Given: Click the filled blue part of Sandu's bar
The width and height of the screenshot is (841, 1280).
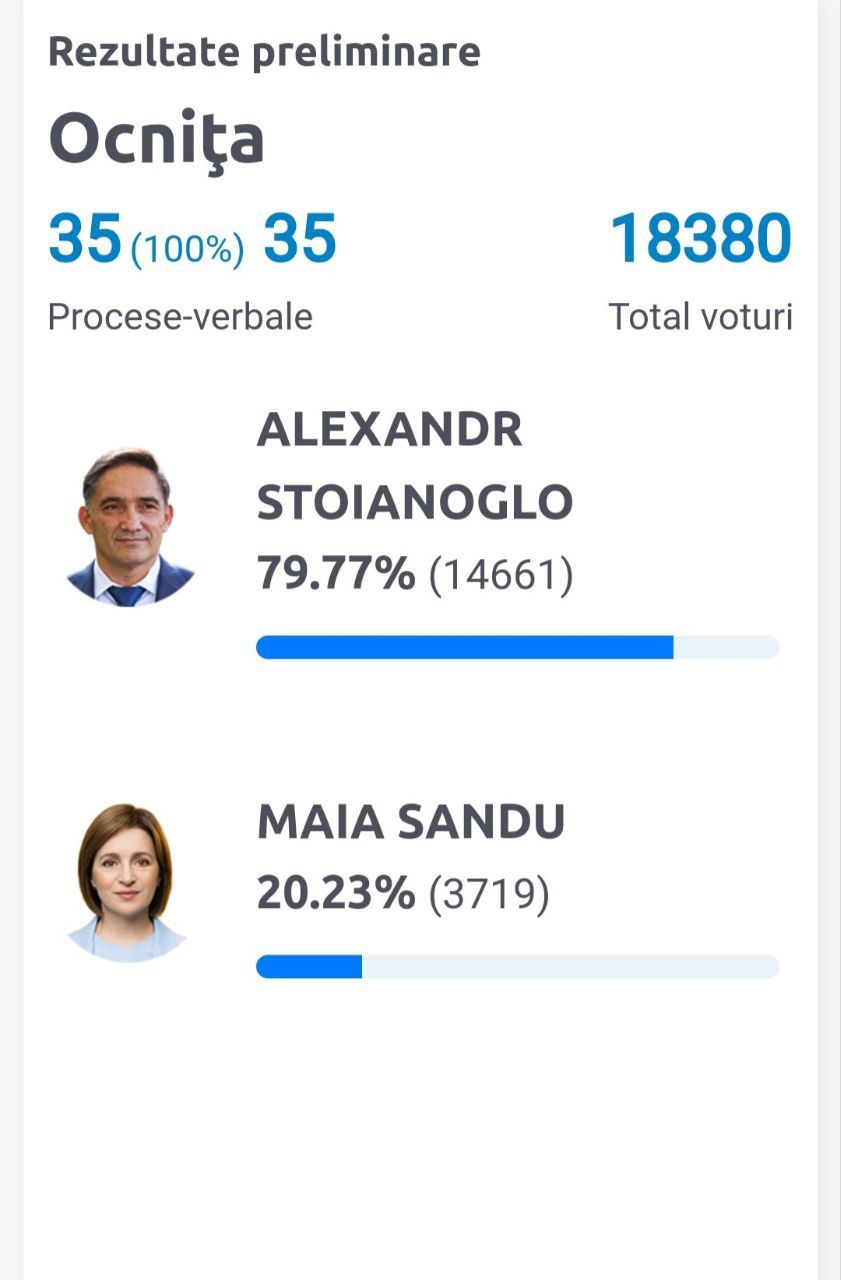Looking at the screenshot, I should click(309, 966).
